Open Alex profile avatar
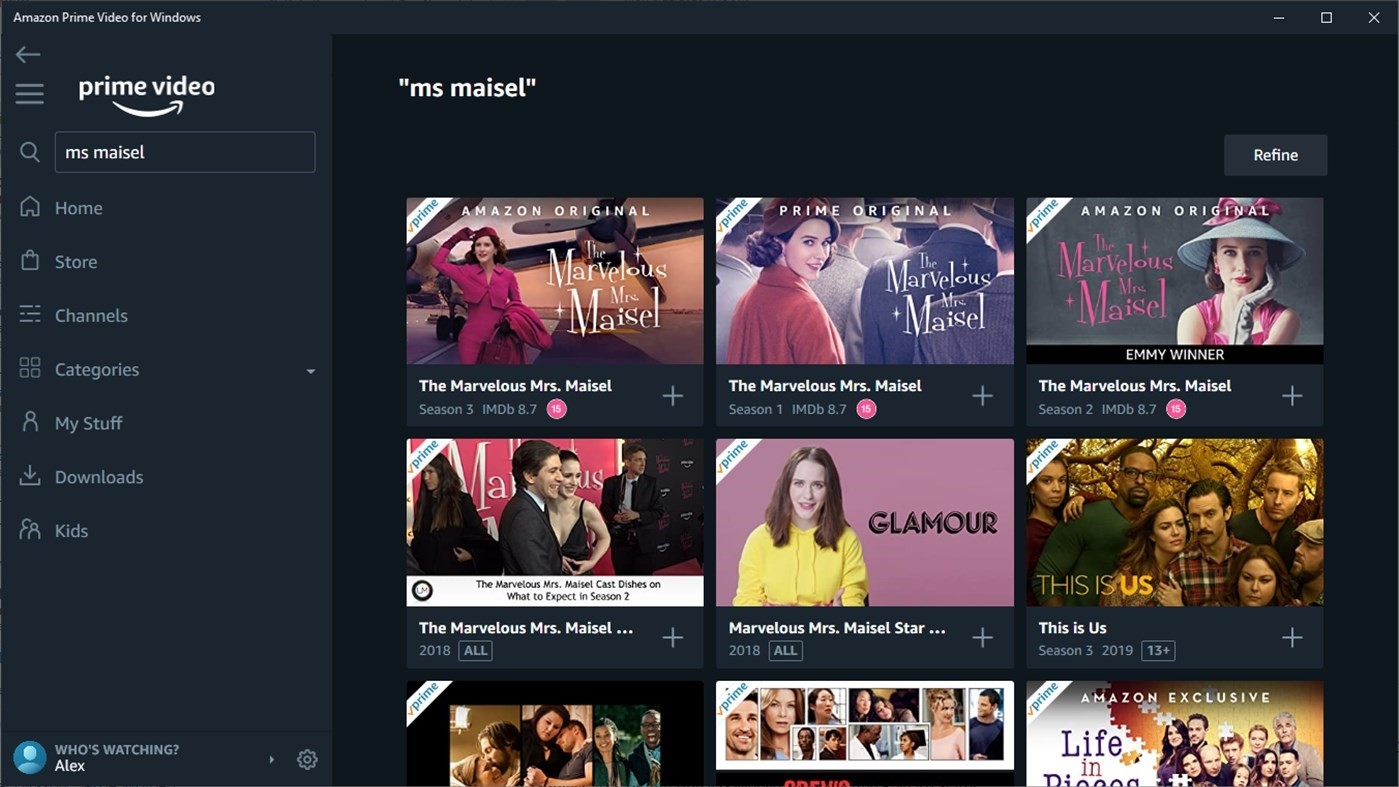The height and width of the screenshot is (787, 1399). pyautogui.click(x=30, y=758)
